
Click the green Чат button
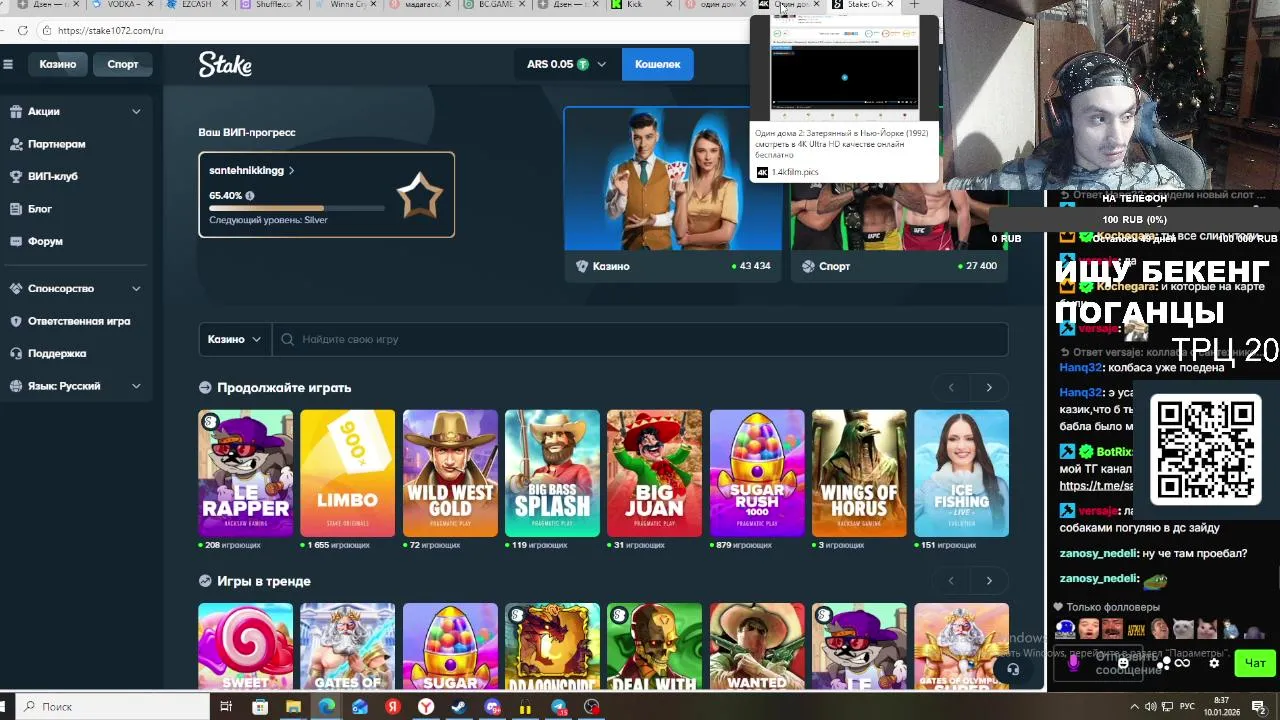coord(1255,663)
